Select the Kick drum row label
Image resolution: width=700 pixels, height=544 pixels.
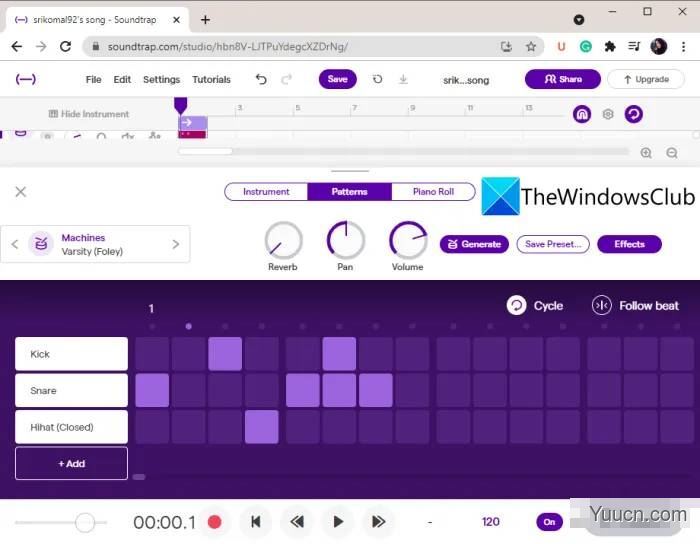pyautogui.click(x=71, y=354)
